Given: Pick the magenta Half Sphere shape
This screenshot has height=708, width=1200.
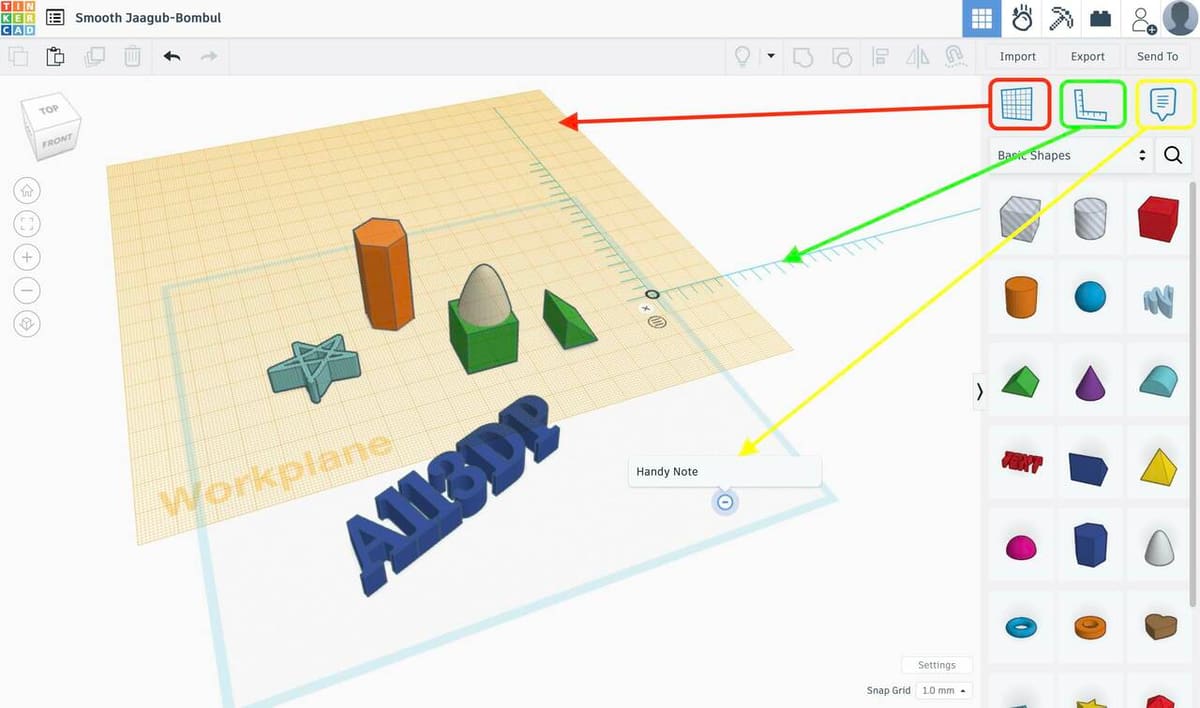Looking at the screenshot, I should [1019, 547].
